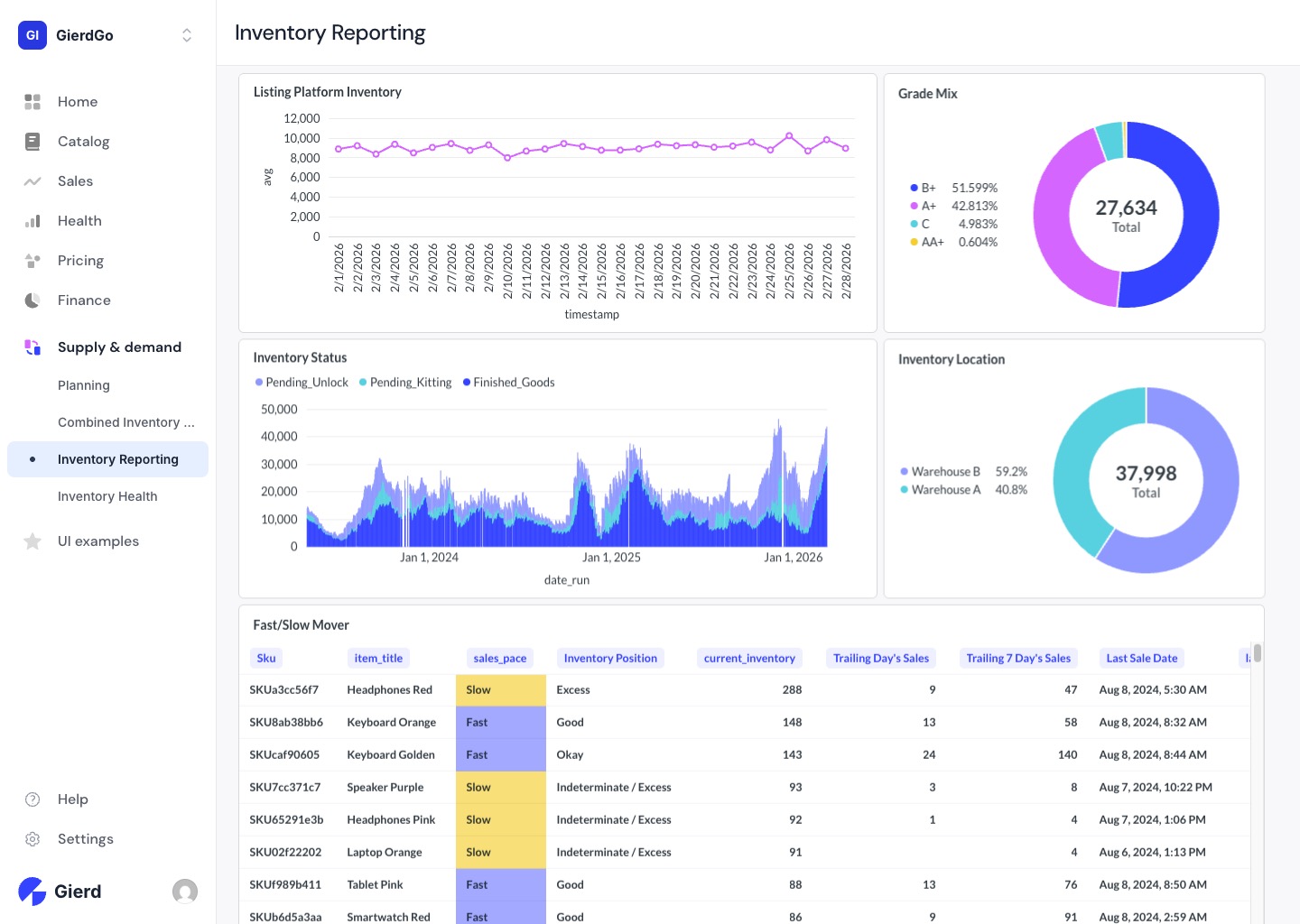Click the Catalog book icon
Image resolution: width=1300 pixels, height=924 pixels.
32,142
